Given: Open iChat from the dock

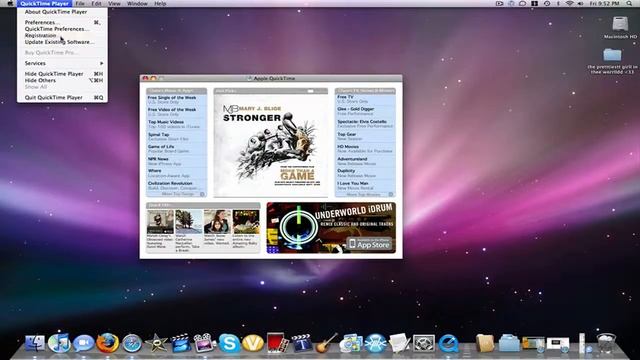Looking at the screenshot, I should coord(84,343).
